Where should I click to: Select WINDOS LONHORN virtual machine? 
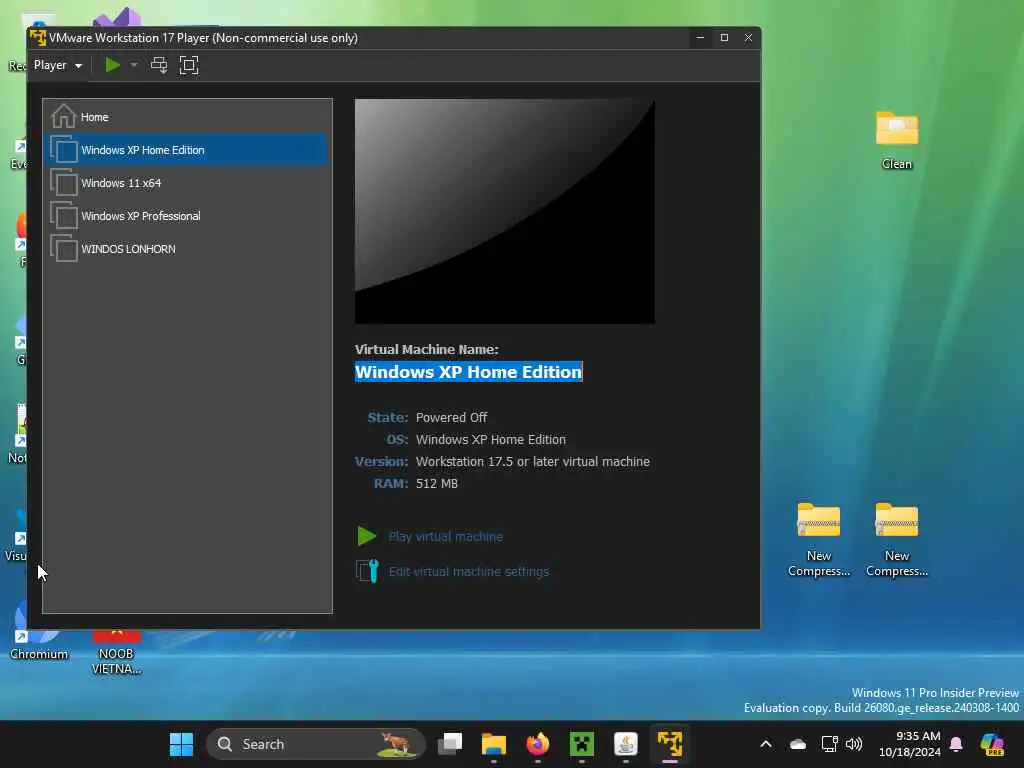(187, 249)
